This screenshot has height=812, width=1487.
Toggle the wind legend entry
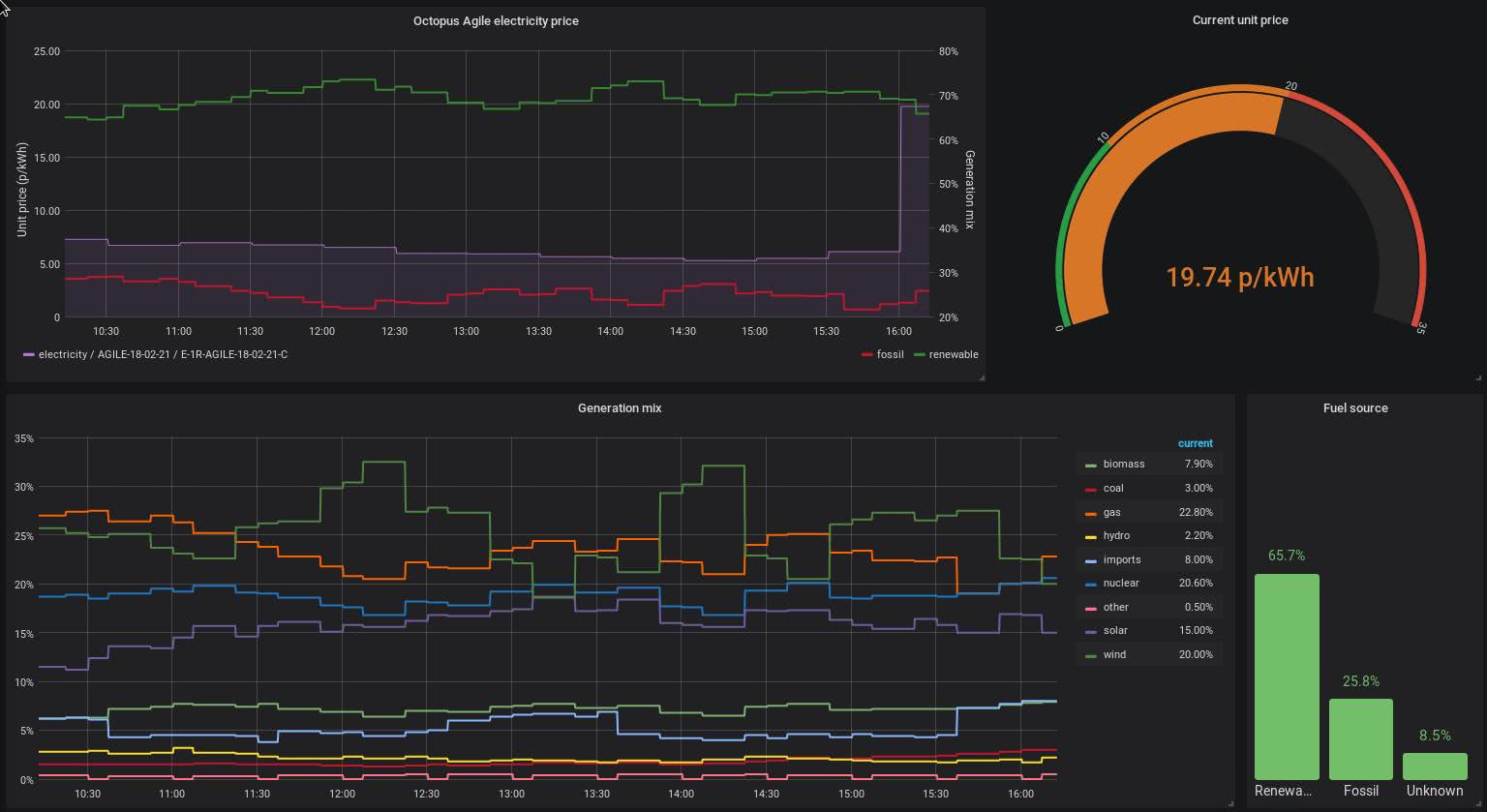[x=1114, y=654]
